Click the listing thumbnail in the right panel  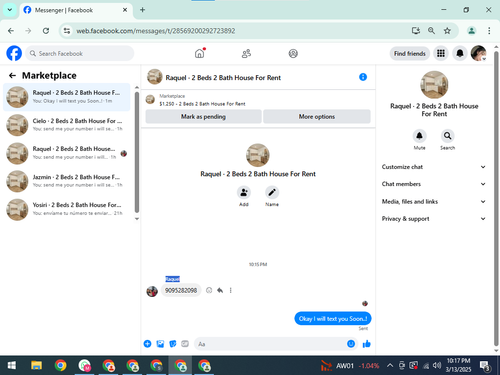pos(434,85)
